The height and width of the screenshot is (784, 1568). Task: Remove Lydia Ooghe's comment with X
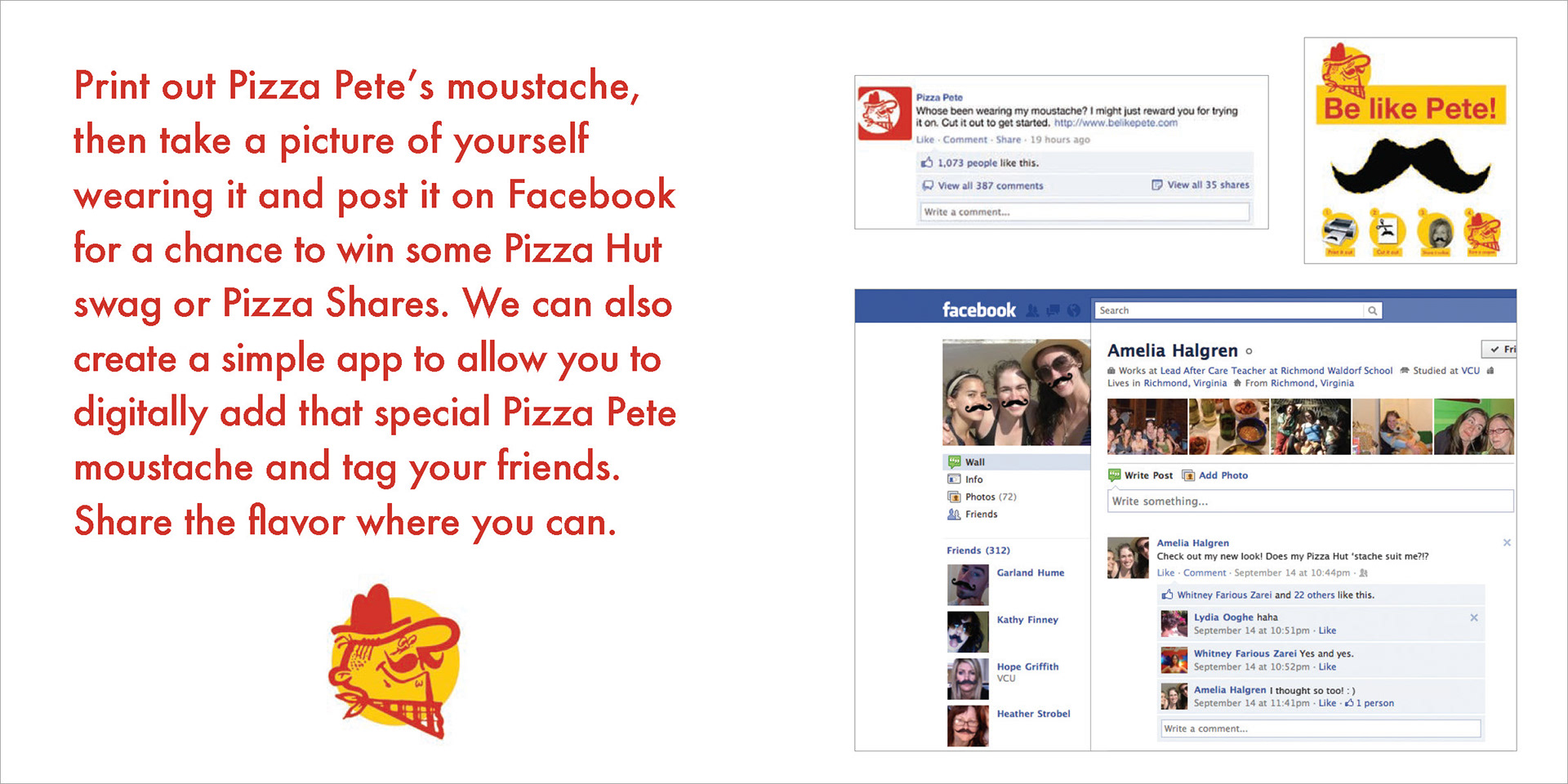(x=1474, y=617)
